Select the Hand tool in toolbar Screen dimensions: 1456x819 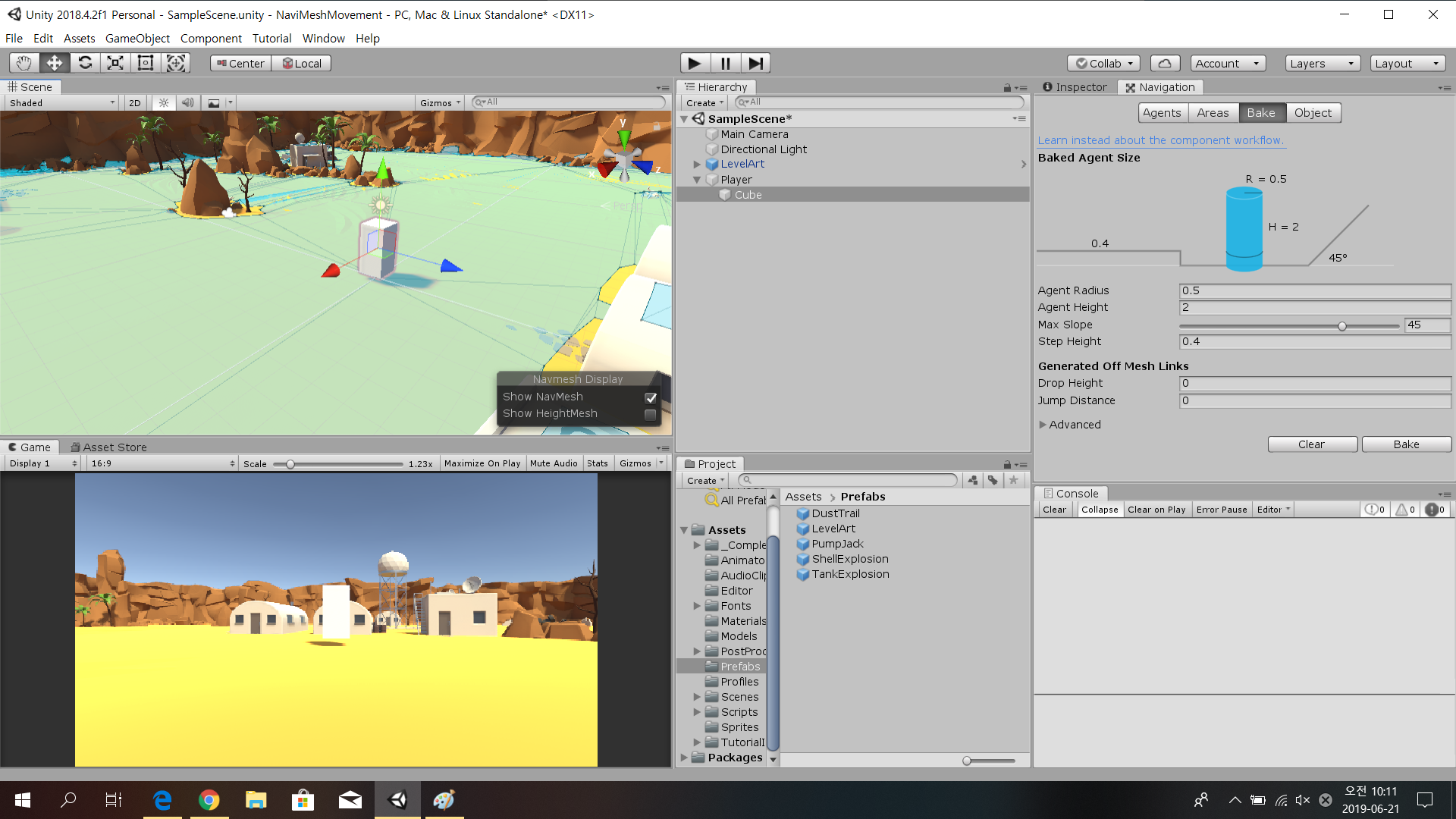click(24, 63)
